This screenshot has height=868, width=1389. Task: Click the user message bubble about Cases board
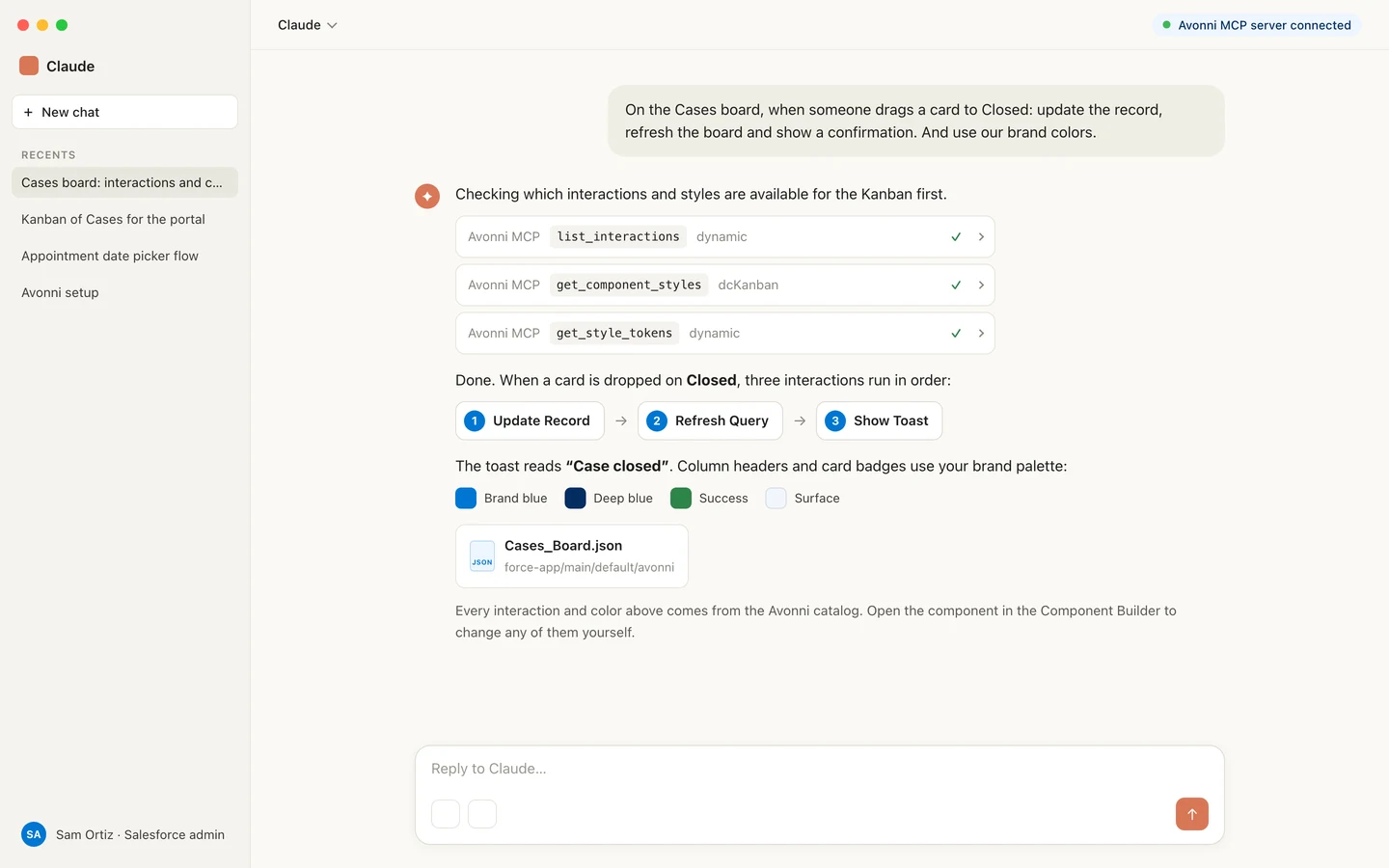pyautogui.click(x=916, y=121)
